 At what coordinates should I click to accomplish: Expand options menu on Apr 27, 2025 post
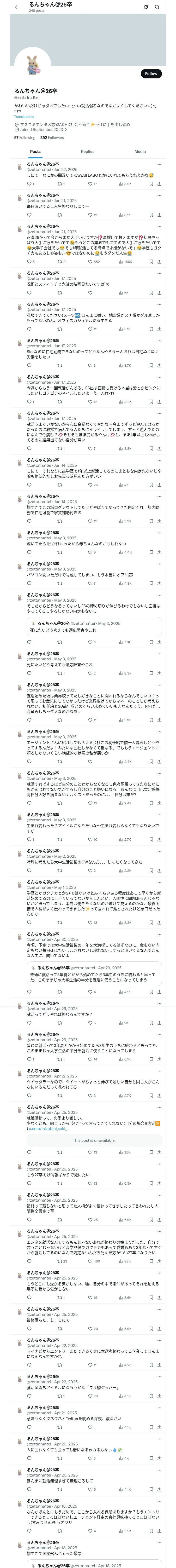point(159,1071)
